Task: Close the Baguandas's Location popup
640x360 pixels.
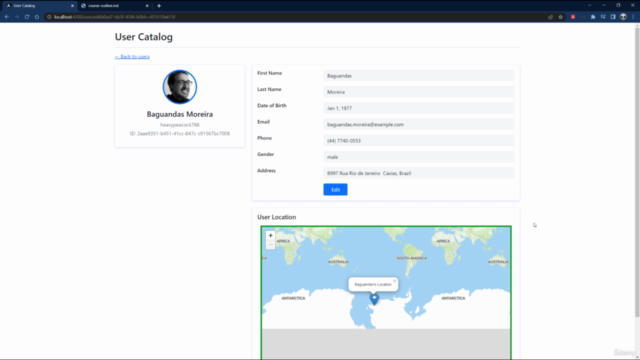Action: (394, 281)
